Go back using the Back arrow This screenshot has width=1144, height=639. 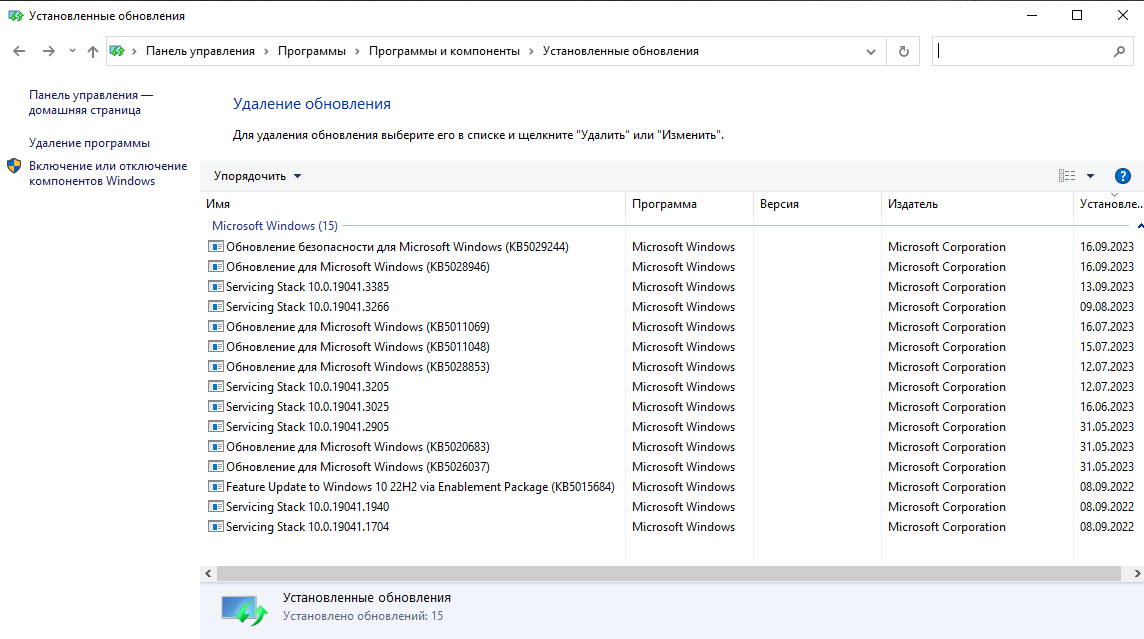click(x=19, y=51)
